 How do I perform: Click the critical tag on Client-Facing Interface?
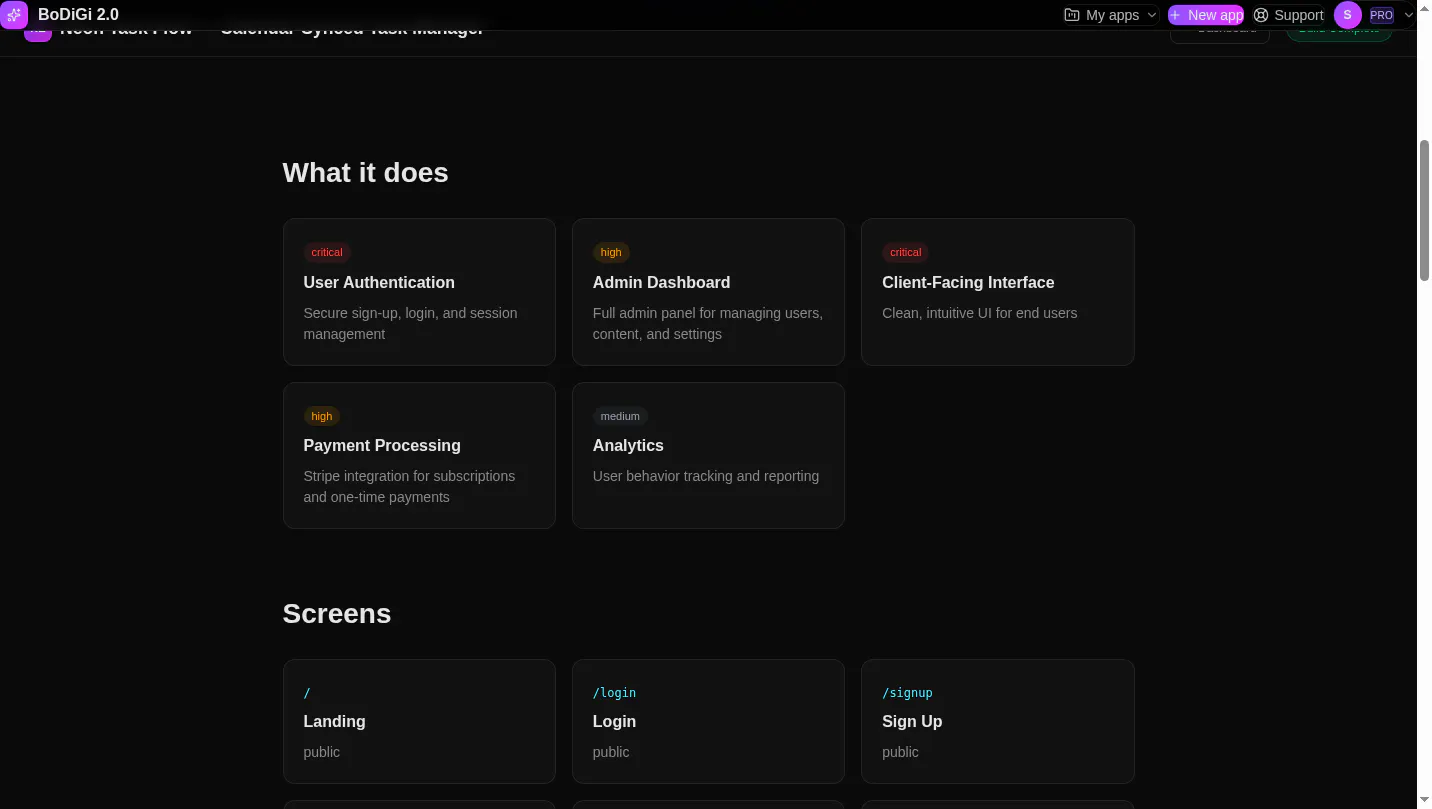(905, 252)
